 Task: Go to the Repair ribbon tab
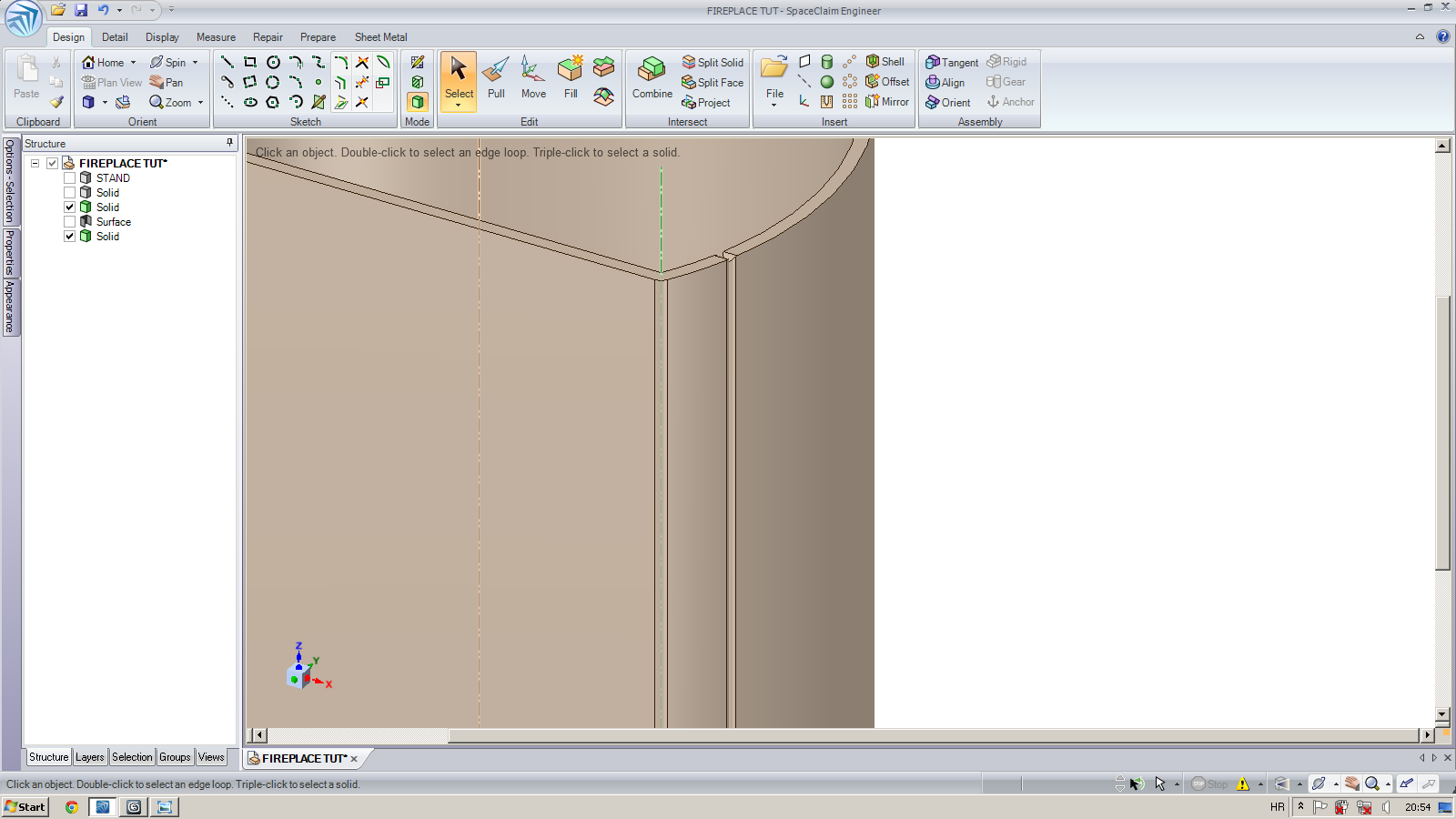click(268, 37)
